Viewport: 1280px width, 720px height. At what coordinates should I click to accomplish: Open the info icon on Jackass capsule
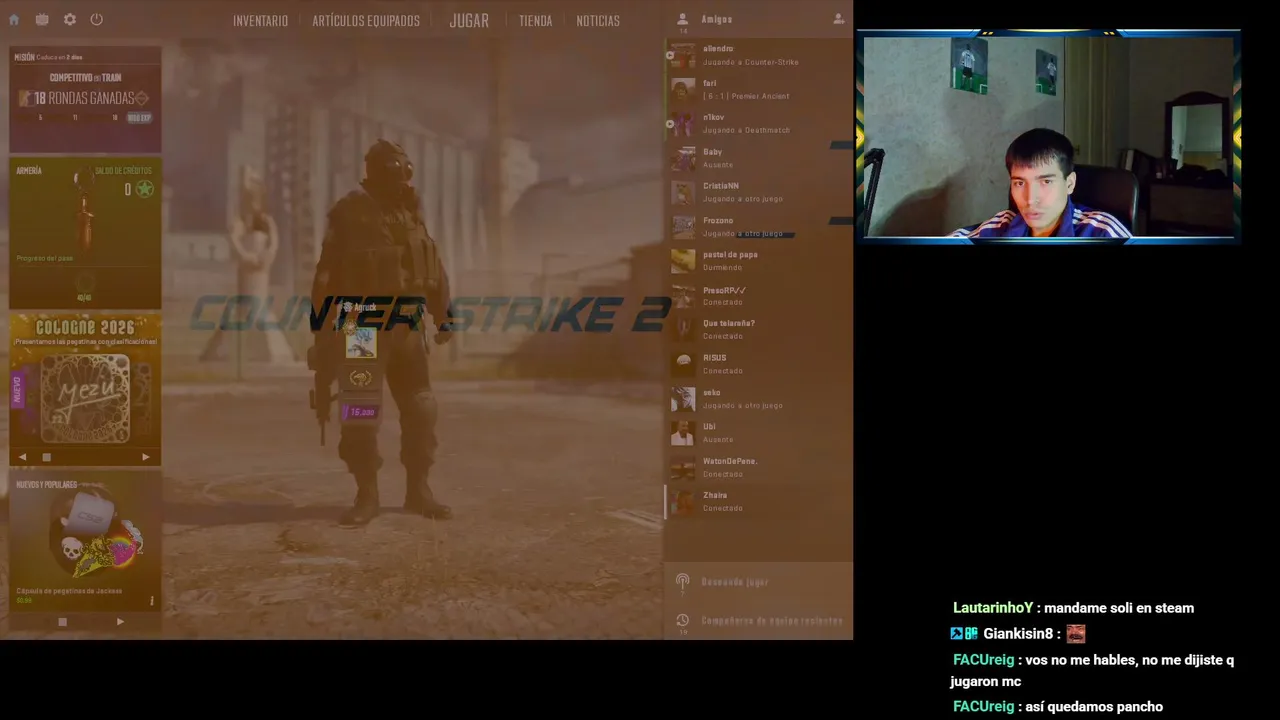152,601
